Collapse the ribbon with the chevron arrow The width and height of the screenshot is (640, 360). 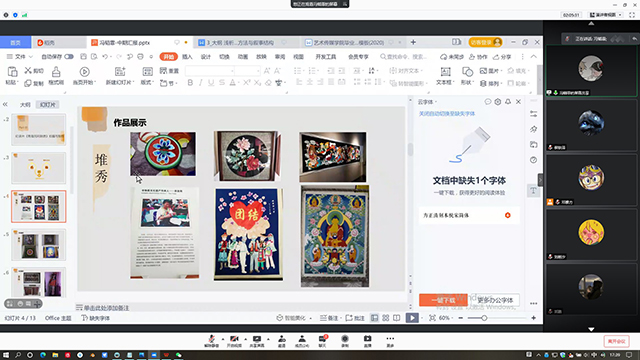coord(533,57)
